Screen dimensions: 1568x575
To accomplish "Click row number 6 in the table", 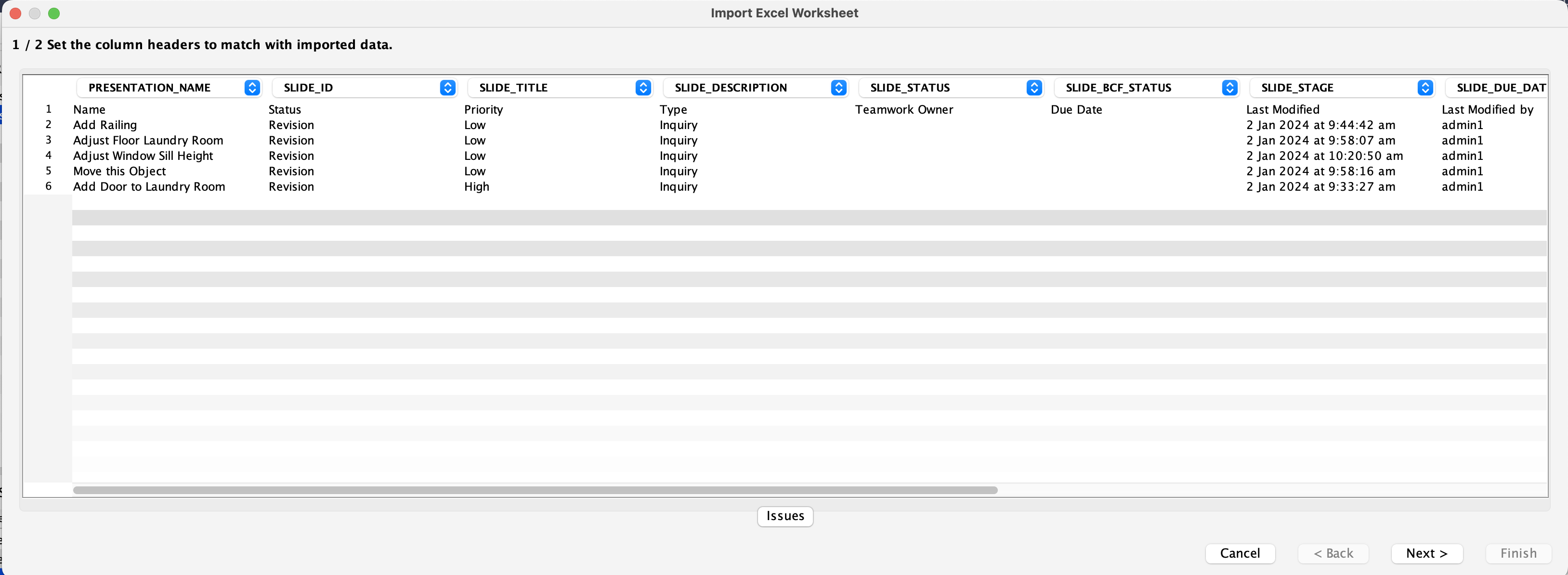I will [49, 186].
